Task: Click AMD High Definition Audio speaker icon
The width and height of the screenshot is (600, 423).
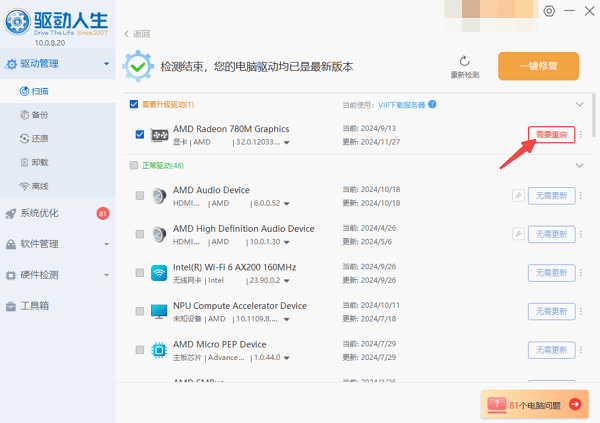Action: [158, 234]
